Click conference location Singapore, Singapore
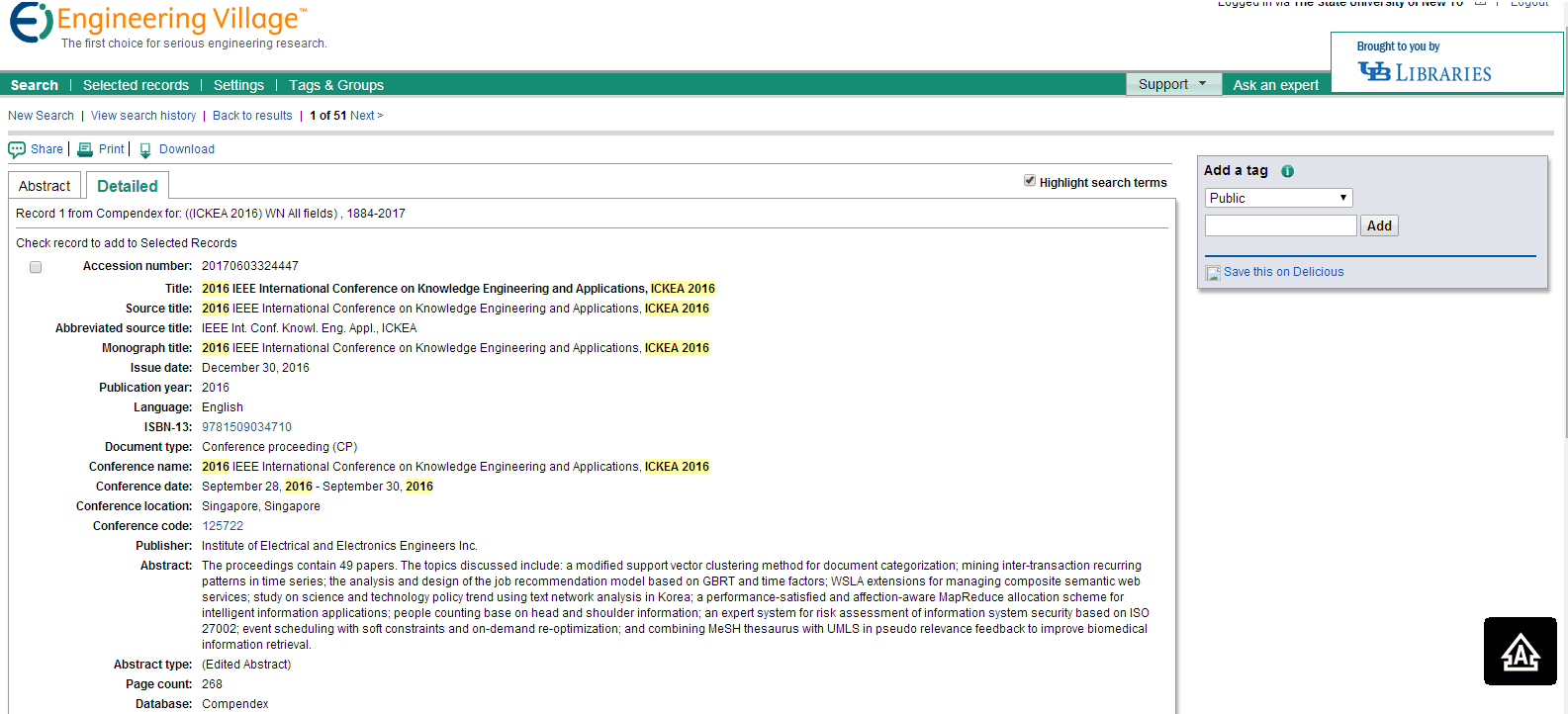The height and width of the screenshot is (714, 1568). coord(261,506)
